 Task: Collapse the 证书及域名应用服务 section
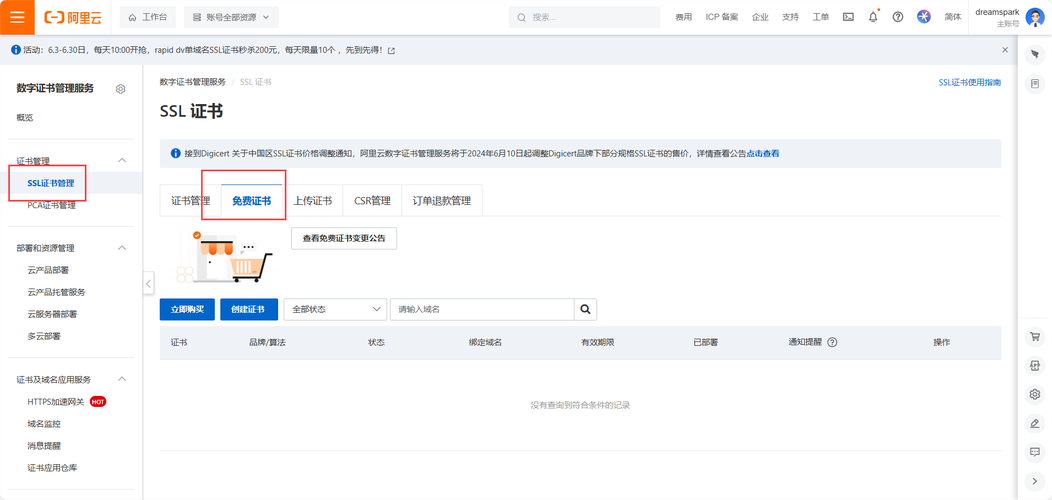(x=122, y=379)
